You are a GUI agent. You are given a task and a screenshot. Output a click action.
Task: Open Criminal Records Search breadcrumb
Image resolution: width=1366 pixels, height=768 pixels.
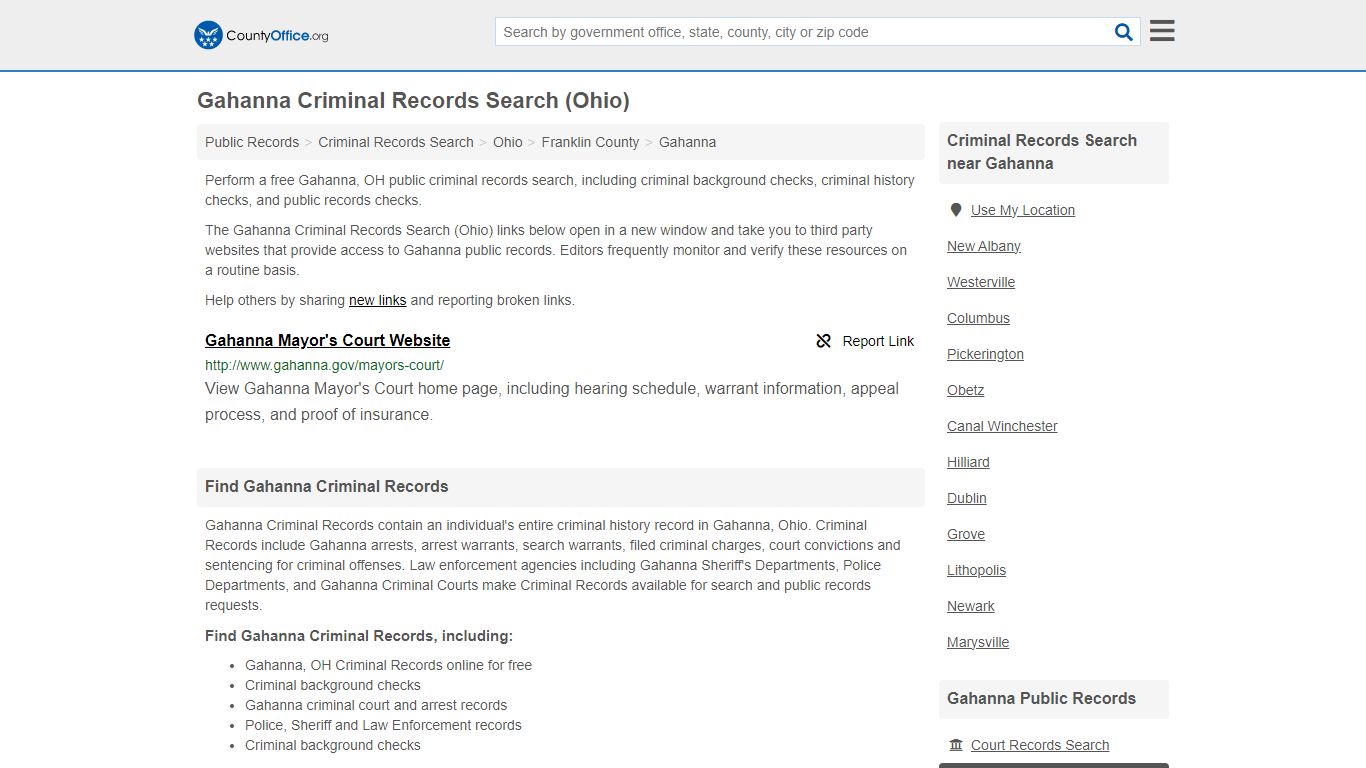click(396, 142)
